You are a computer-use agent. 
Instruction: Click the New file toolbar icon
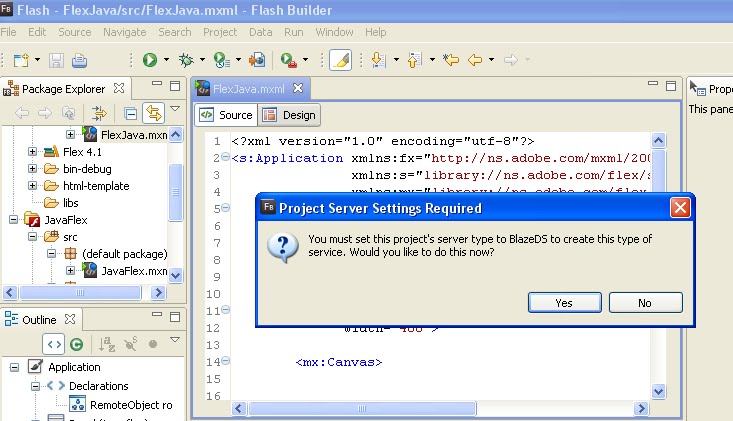coord(21,60)
